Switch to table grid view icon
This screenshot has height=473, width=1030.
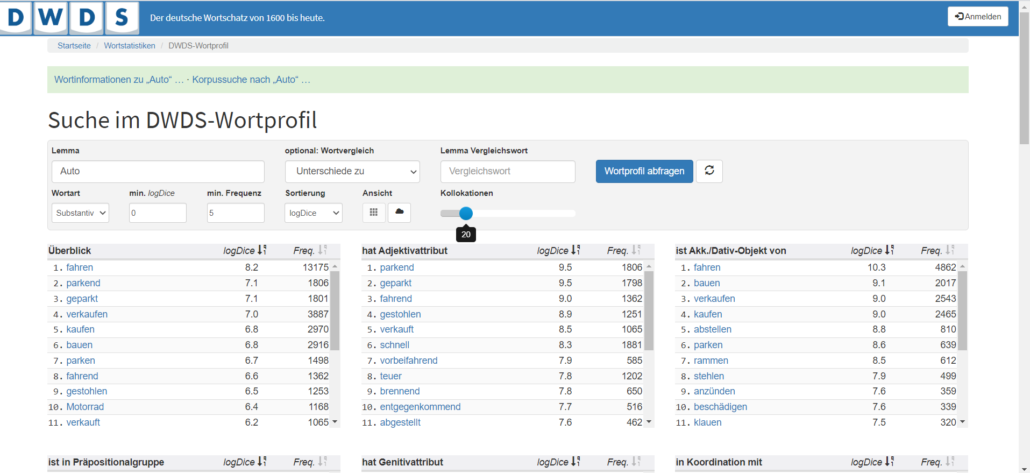(x=373, y=212)
